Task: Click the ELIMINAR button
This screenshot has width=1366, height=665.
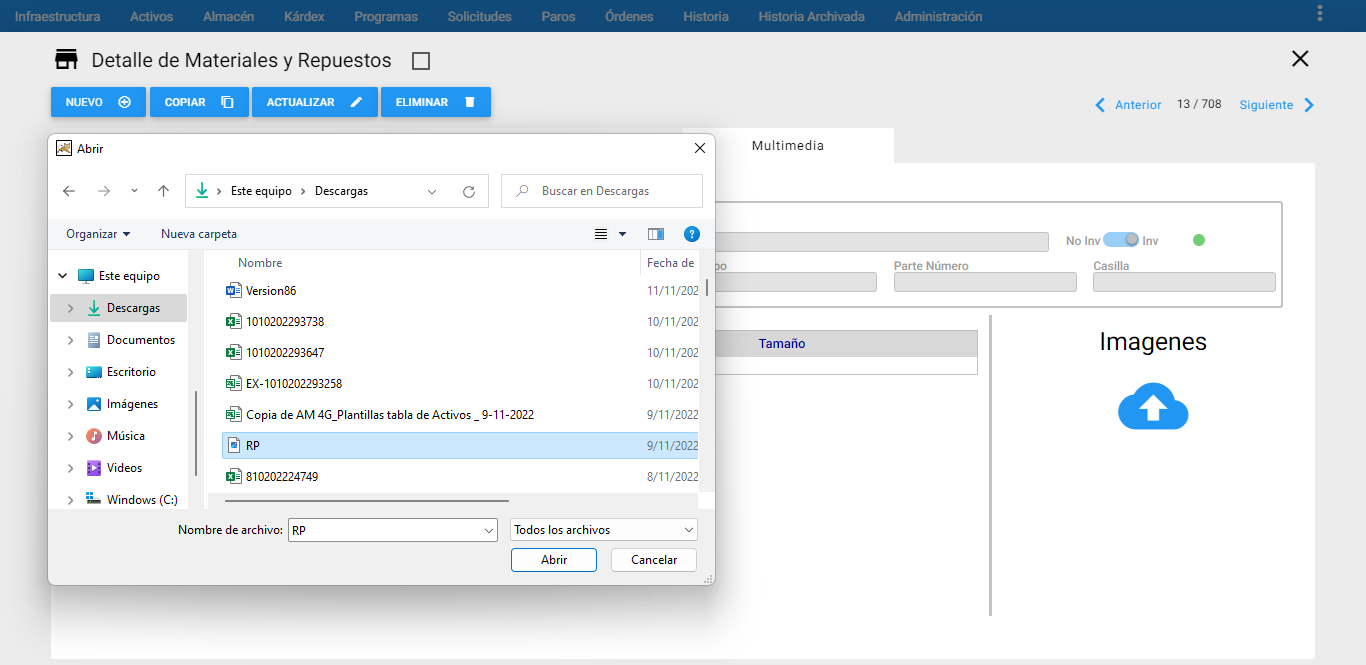Action: pos(436,102)
